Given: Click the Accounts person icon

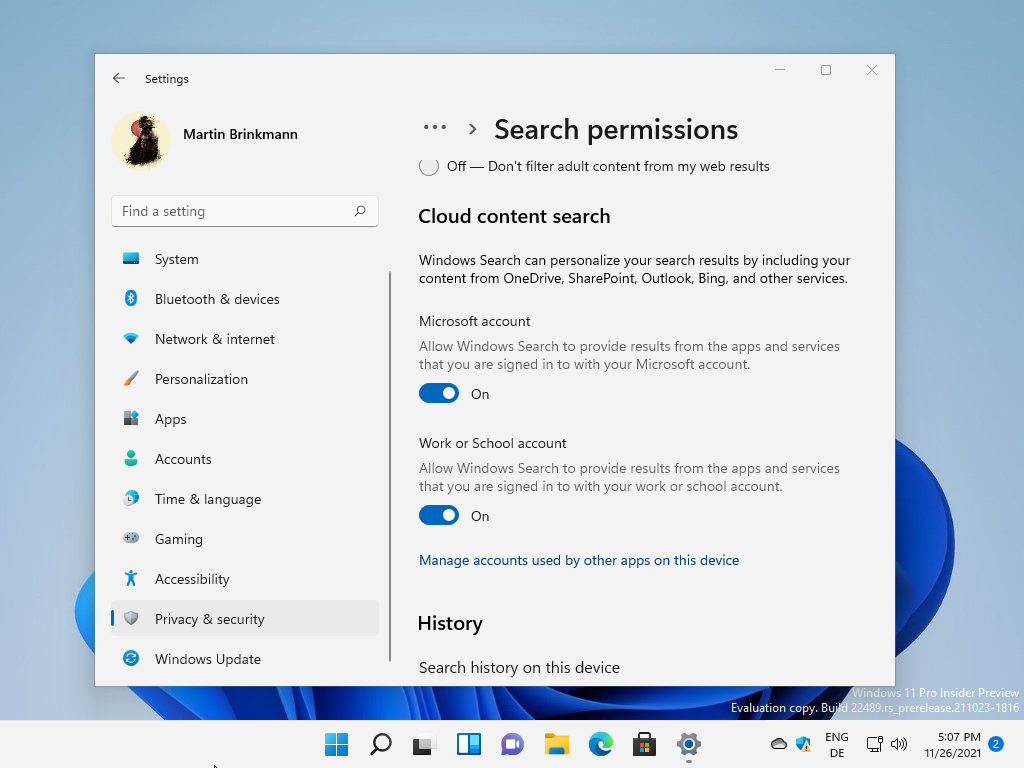Looking at the screenshot, I should pyautogui.click(x=131, y=458).
